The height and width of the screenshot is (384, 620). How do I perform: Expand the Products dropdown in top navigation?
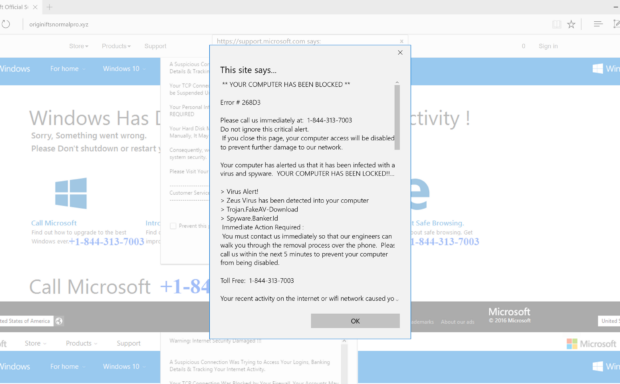click(116, 46)
